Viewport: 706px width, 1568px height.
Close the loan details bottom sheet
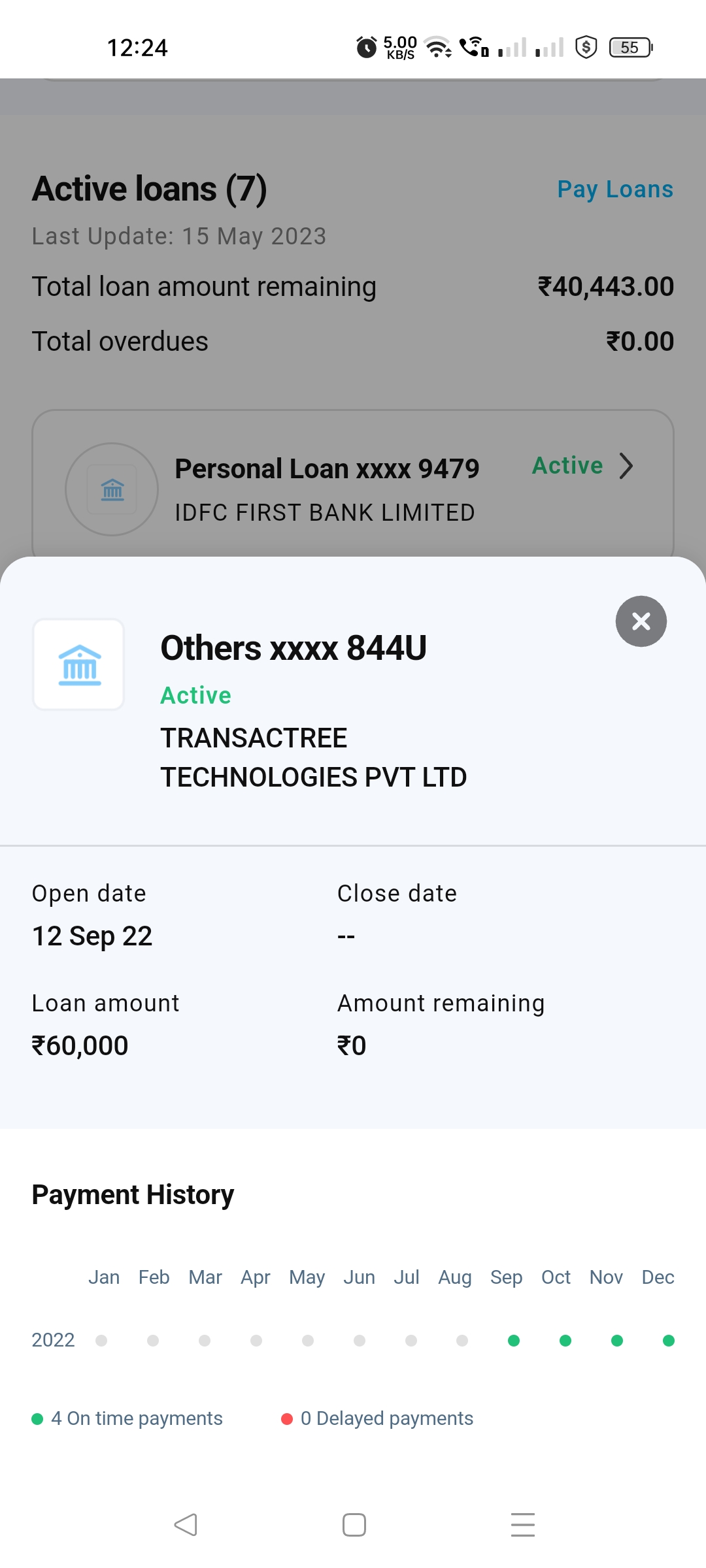[641, 621]
